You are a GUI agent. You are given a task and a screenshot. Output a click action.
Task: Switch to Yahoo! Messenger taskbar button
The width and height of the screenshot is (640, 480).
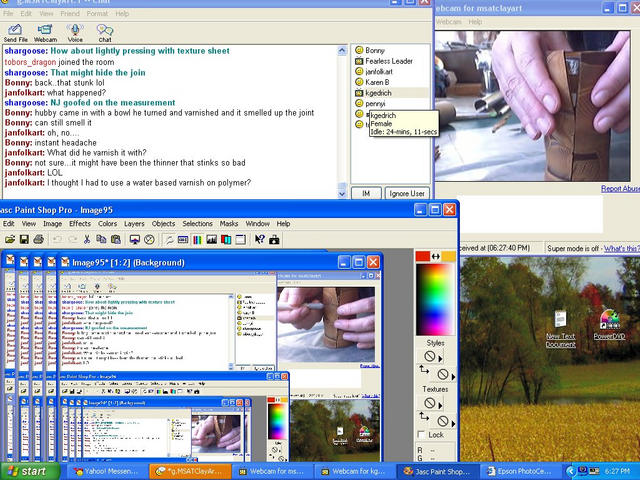(x=106, y=471)
